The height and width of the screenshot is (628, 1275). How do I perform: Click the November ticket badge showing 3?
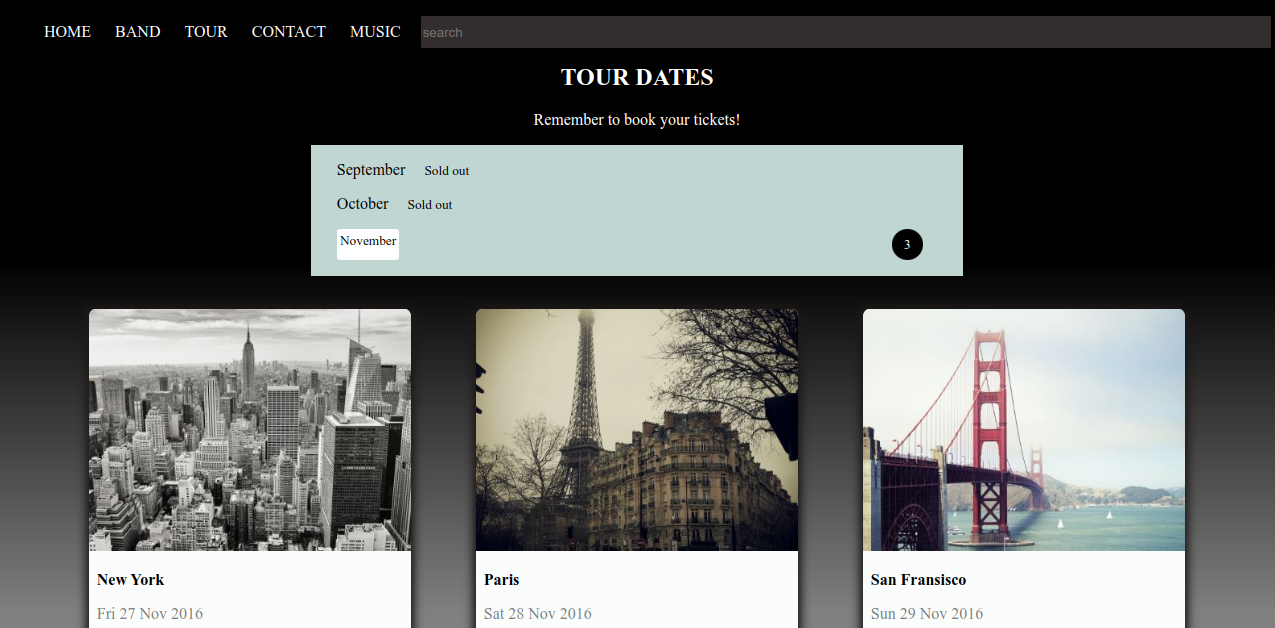906,244
